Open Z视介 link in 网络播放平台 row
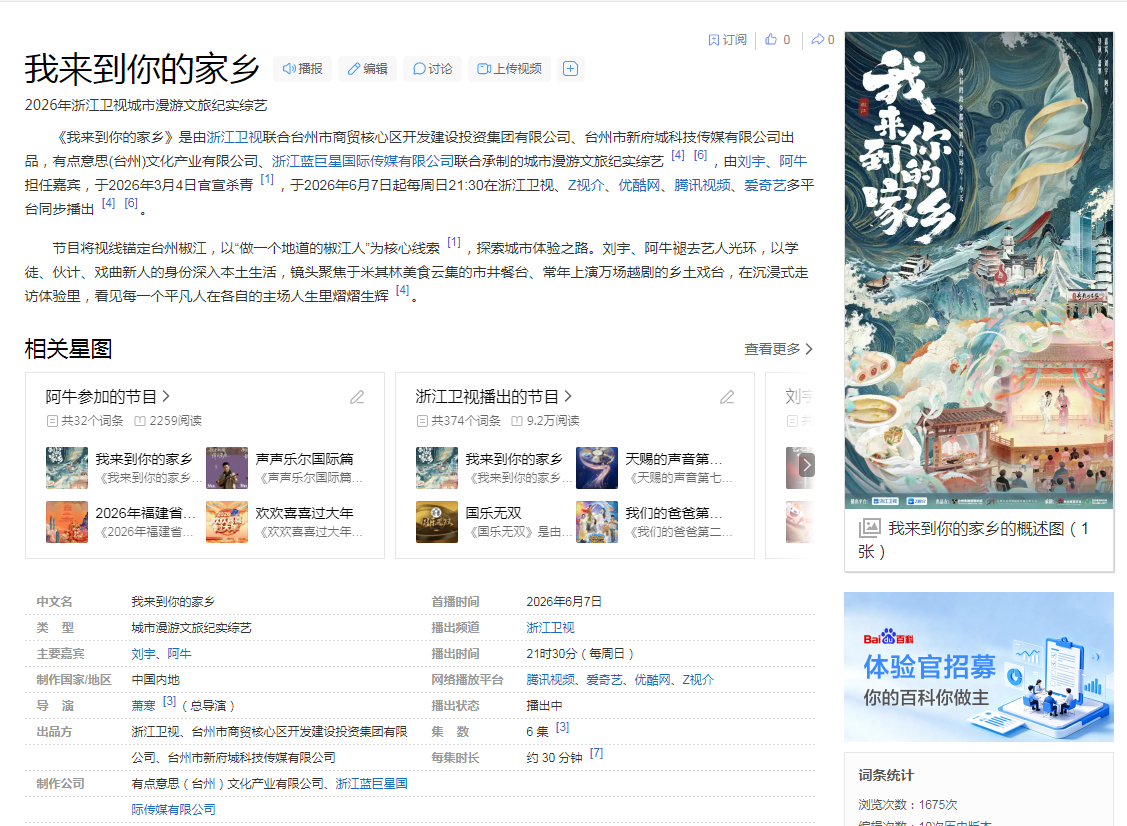1127x826 pixels. [x=699, y=680]
